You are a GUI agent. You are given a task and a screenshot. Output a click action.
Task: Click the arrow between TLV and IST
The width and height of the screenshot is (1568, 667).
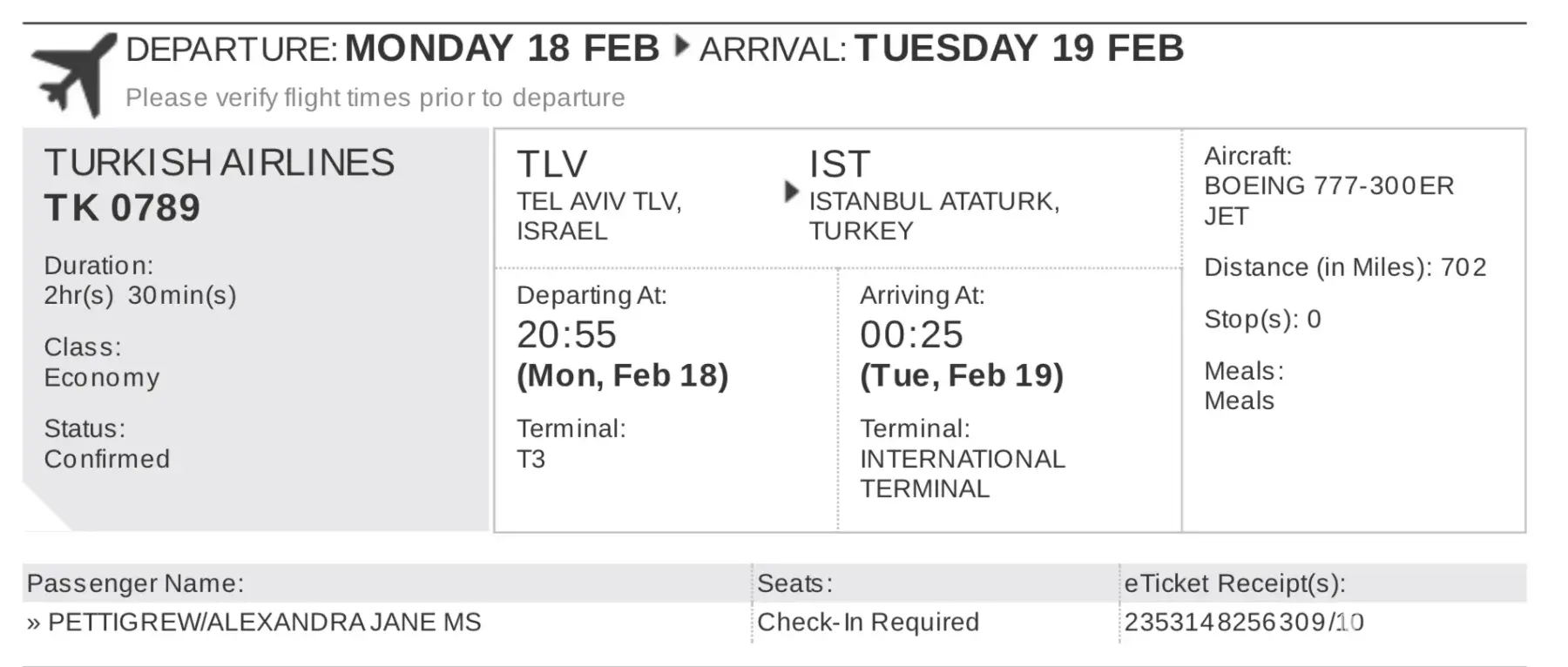pyautogui.click(x=790, y=192)
